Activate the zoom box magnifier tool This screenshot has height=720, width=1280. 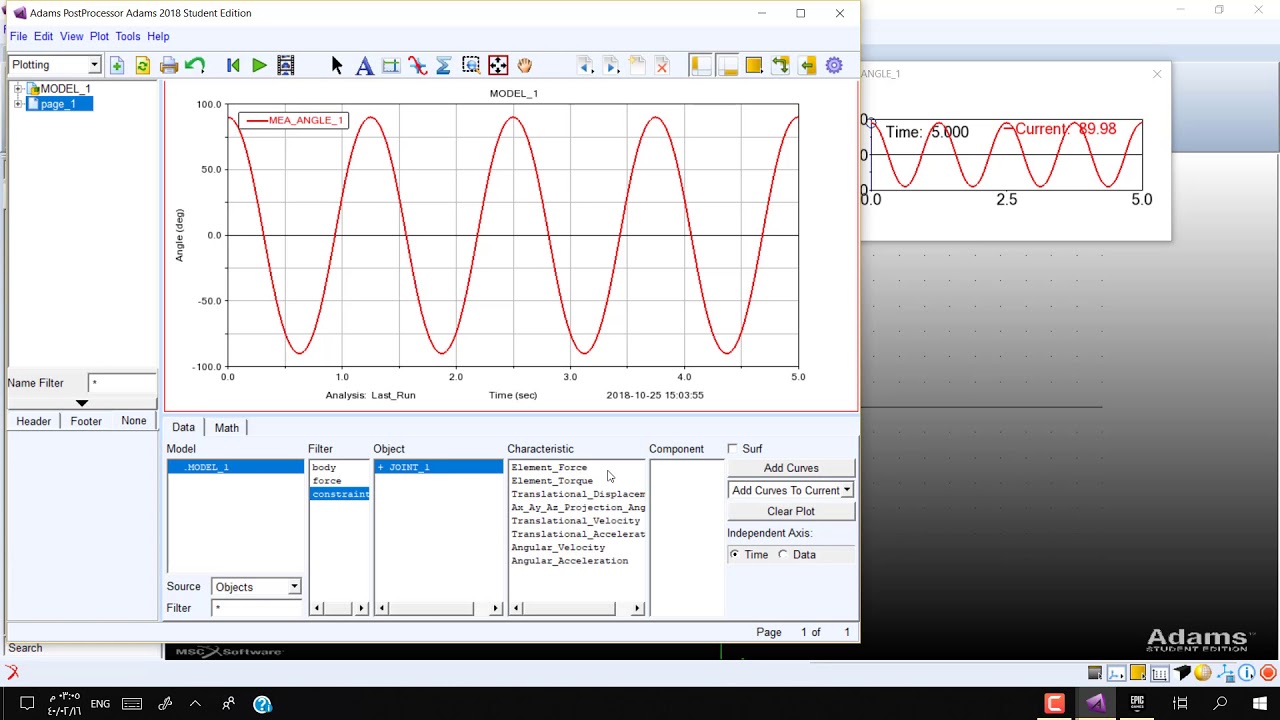point(471,65)
